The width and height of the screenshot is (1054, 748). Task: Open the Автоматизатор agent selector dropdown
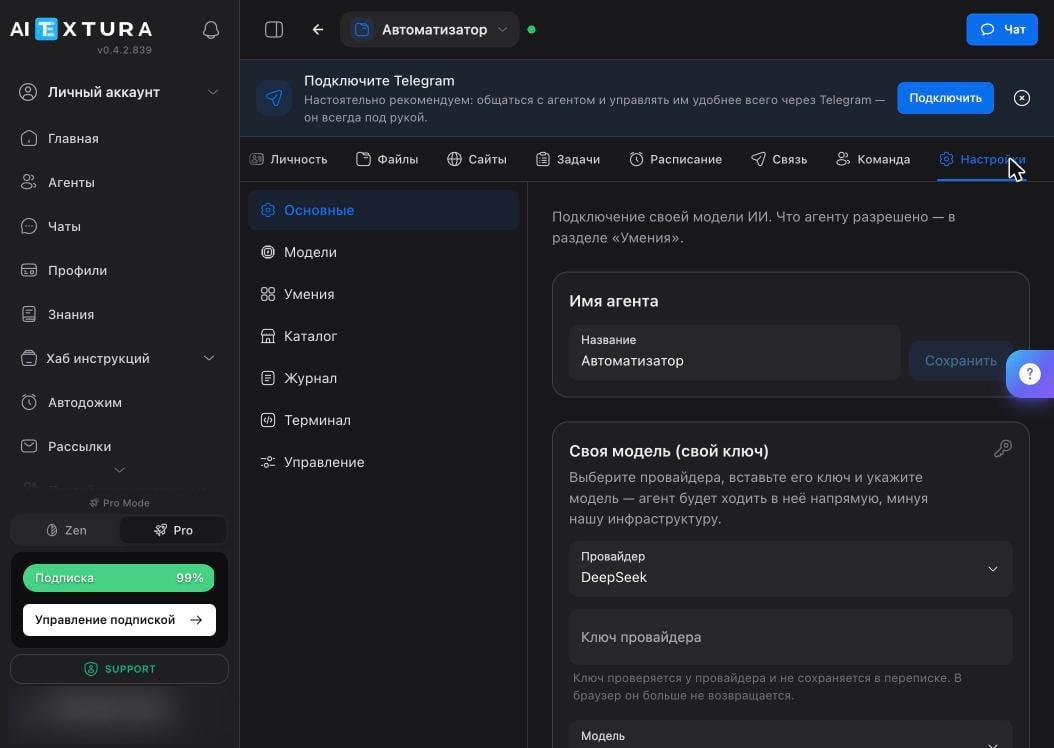click(430, 30)
